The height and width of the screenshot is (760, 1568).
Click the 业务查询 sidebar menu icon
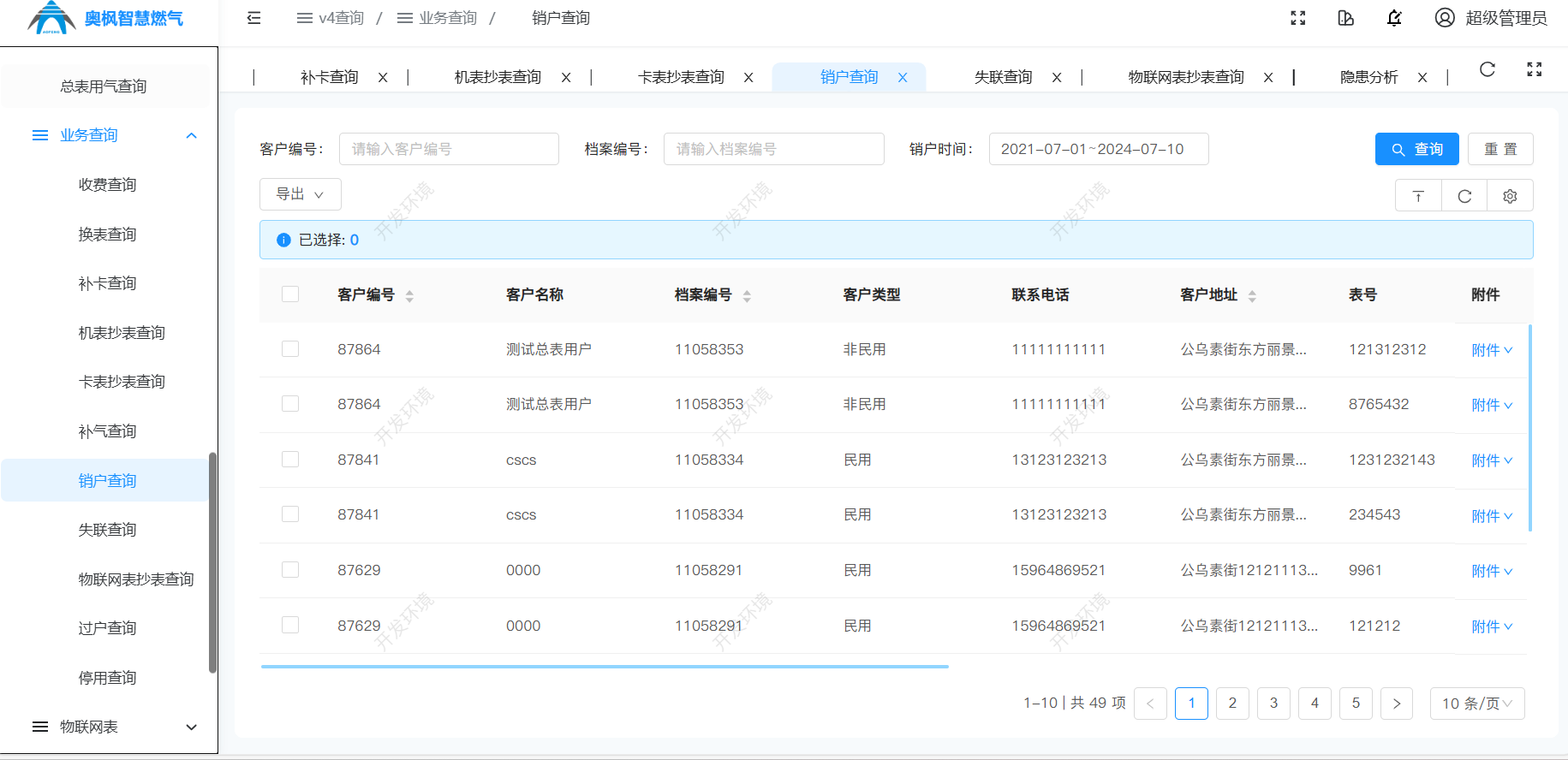[x=40, y=135]
